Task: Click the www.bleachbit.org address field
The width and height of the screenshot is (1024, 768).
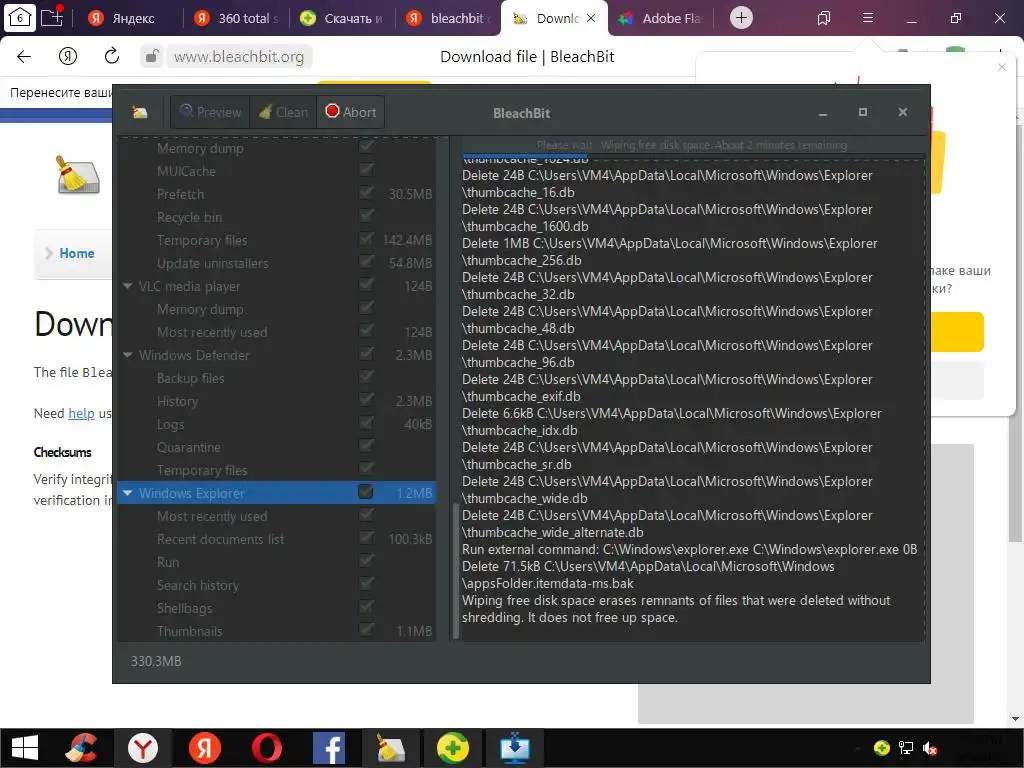Action: [239, 57]
